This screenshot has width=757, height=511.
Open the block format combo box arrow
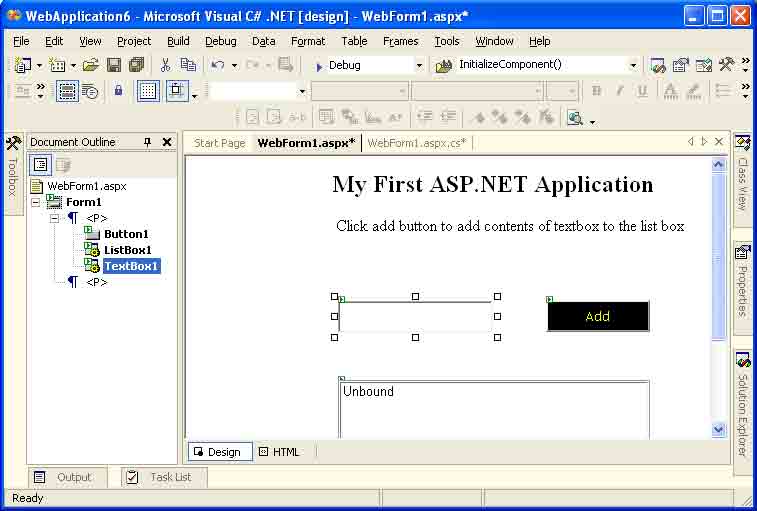[302, 91]
